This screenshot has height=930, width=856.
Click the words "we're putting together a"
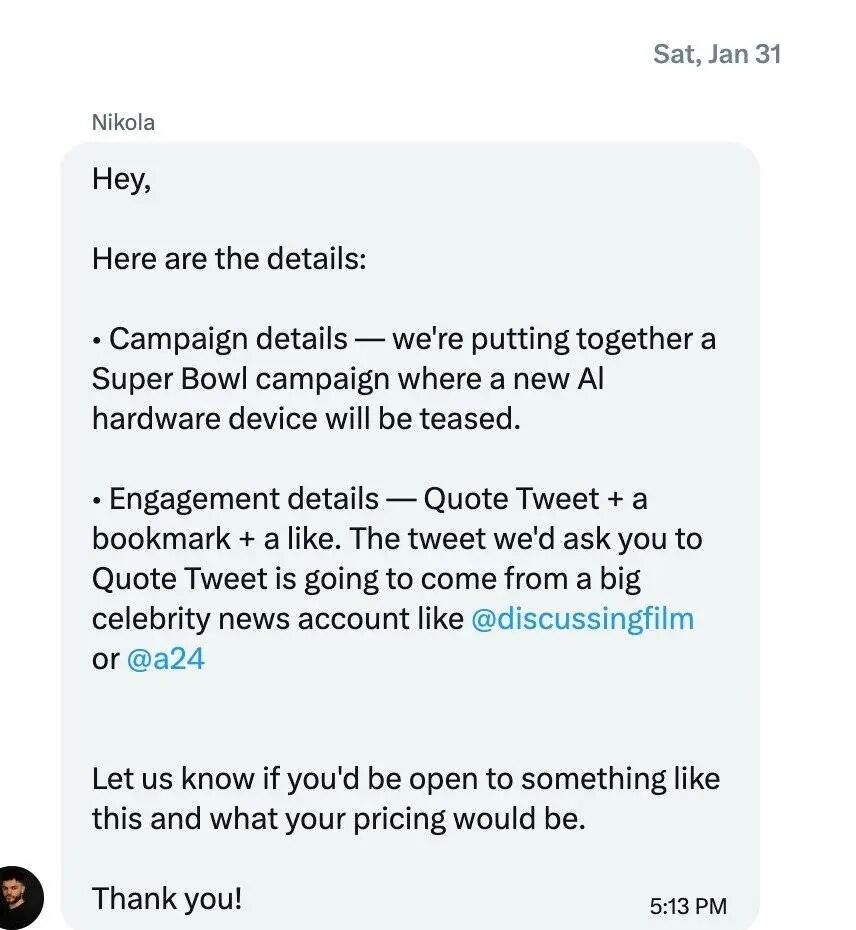(554, 340)
